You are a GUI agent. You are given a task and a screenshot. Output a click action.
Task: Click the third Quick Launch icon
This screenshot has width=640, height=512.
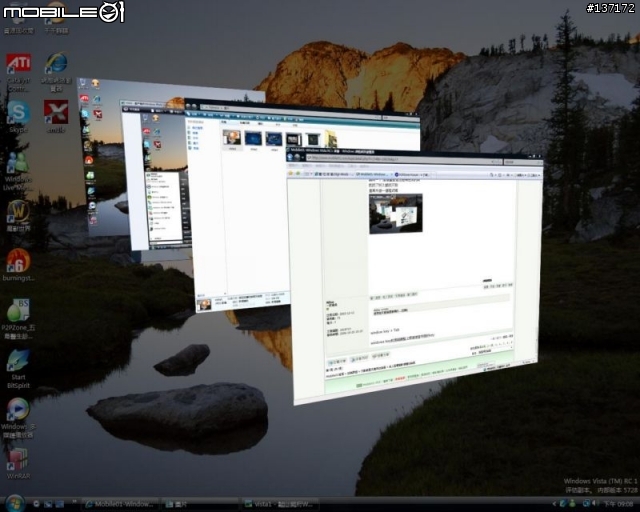[x=60, y=504]
